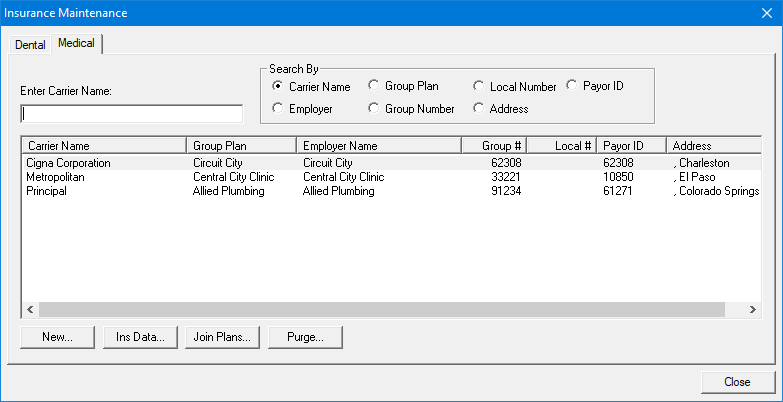This screenshot has height=402, width=783.
Task: Click the Join Plans... button
Action: point(223,337)
